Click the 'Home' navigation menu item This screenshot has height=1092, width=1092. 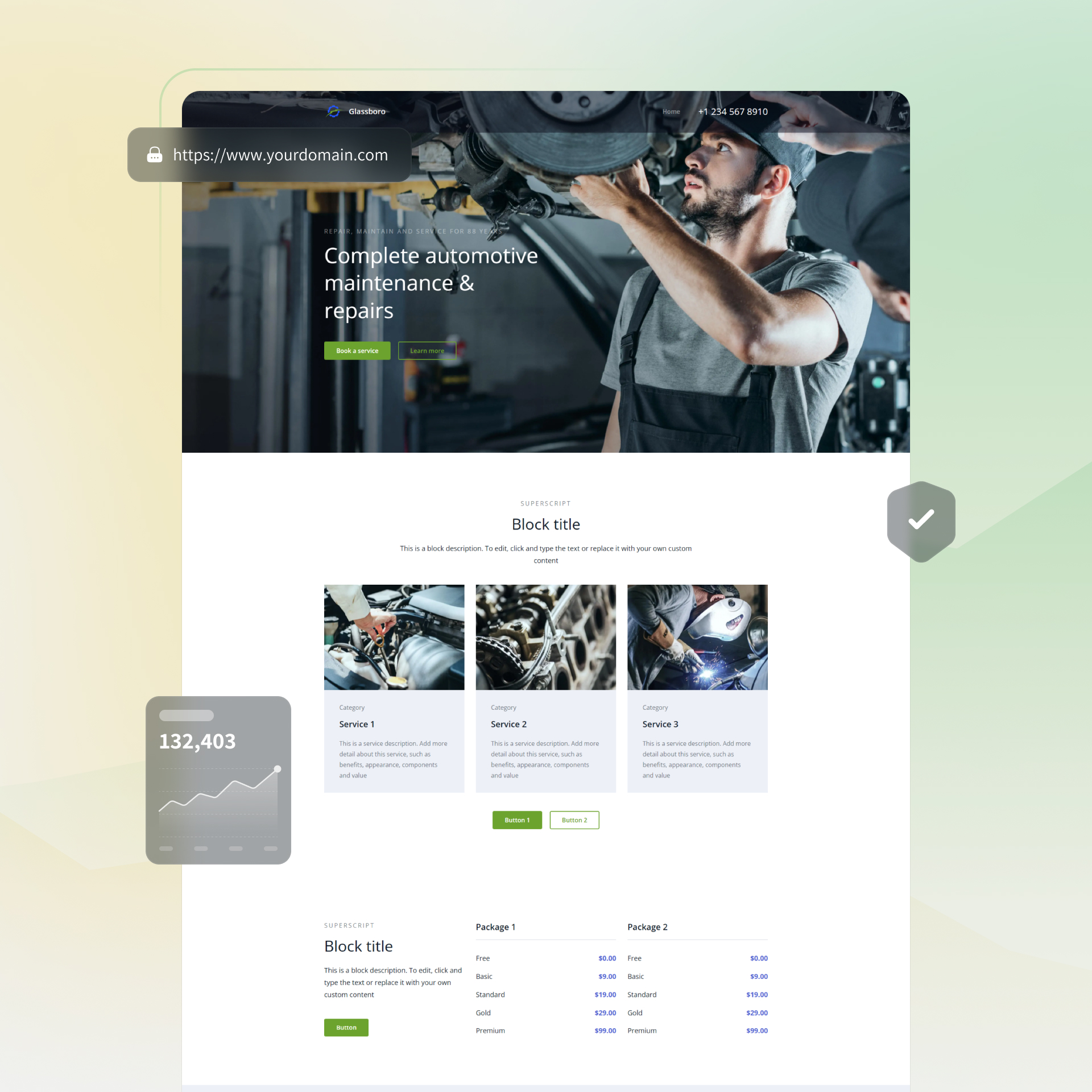click(x=671, y=111)
